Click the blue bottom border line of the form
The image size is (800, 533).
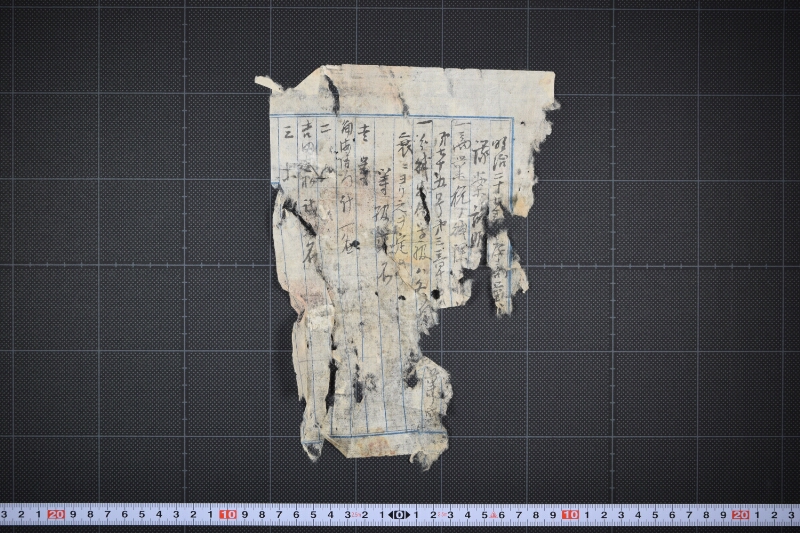pos(378,435)
